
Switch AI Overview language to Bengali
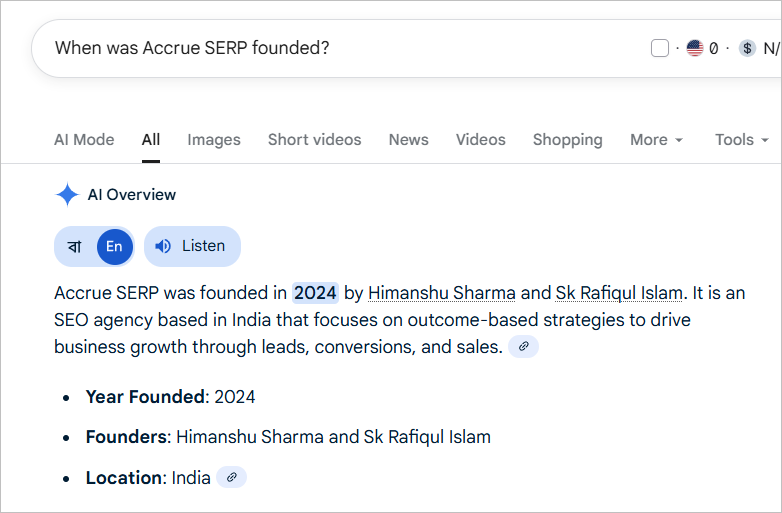tap(75, 247)
